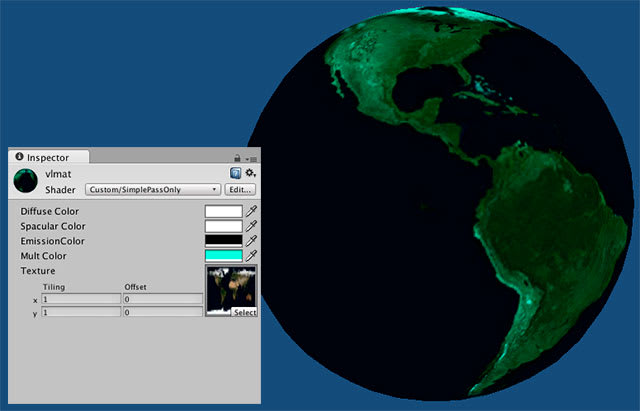
Task: Click the vlmat material preview sphere icon
Action: tap(26, 181)
